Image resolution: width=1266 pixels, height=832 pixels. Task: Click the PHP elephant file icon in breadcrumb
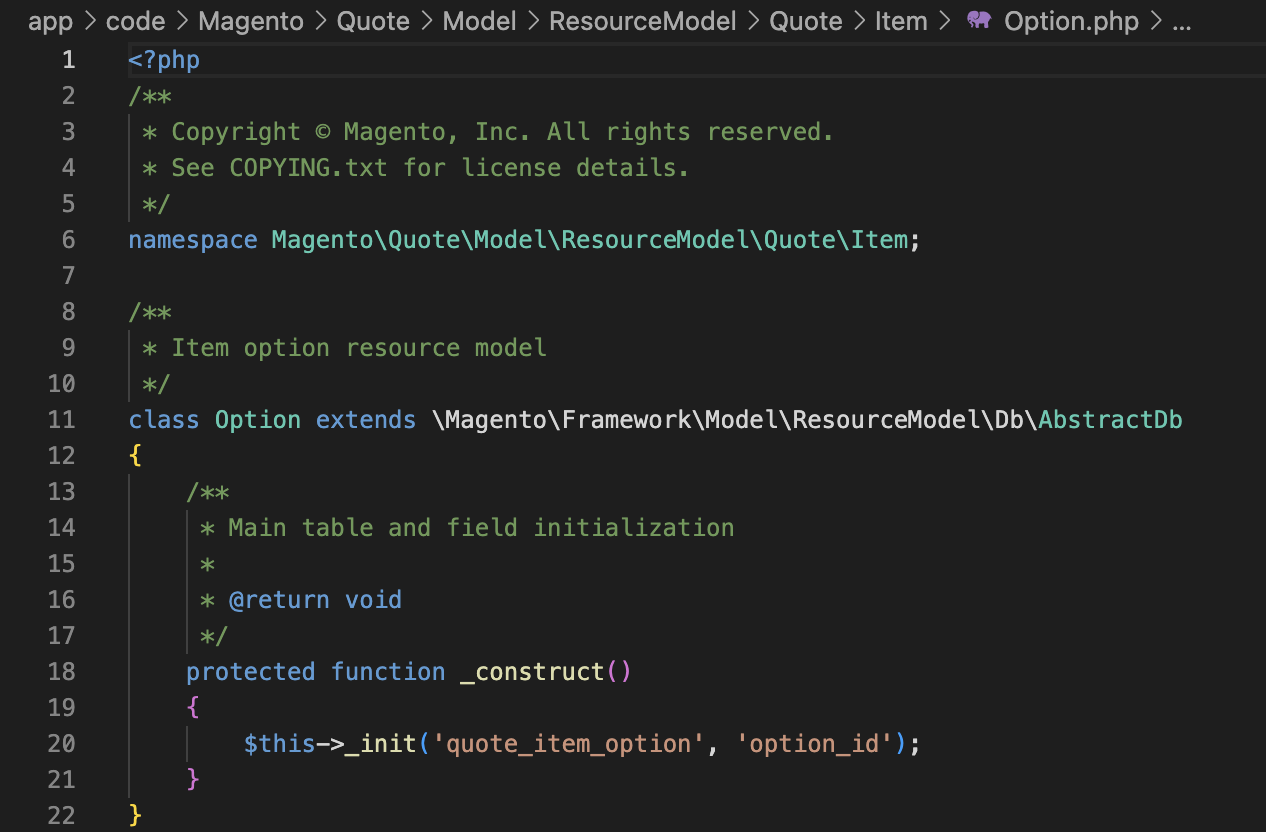[979, 21]
